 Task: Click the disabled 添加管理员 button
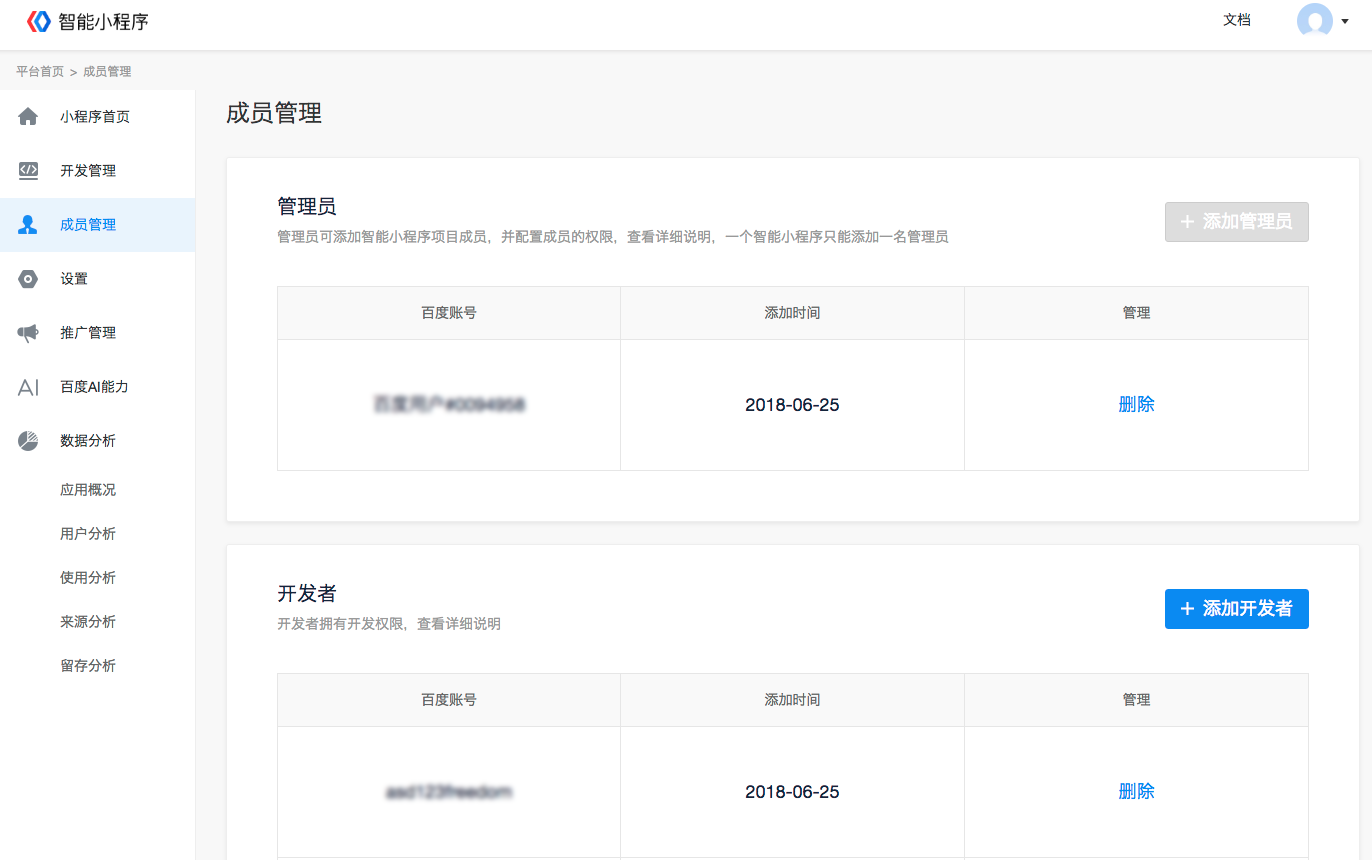(x=1237, y=222)
